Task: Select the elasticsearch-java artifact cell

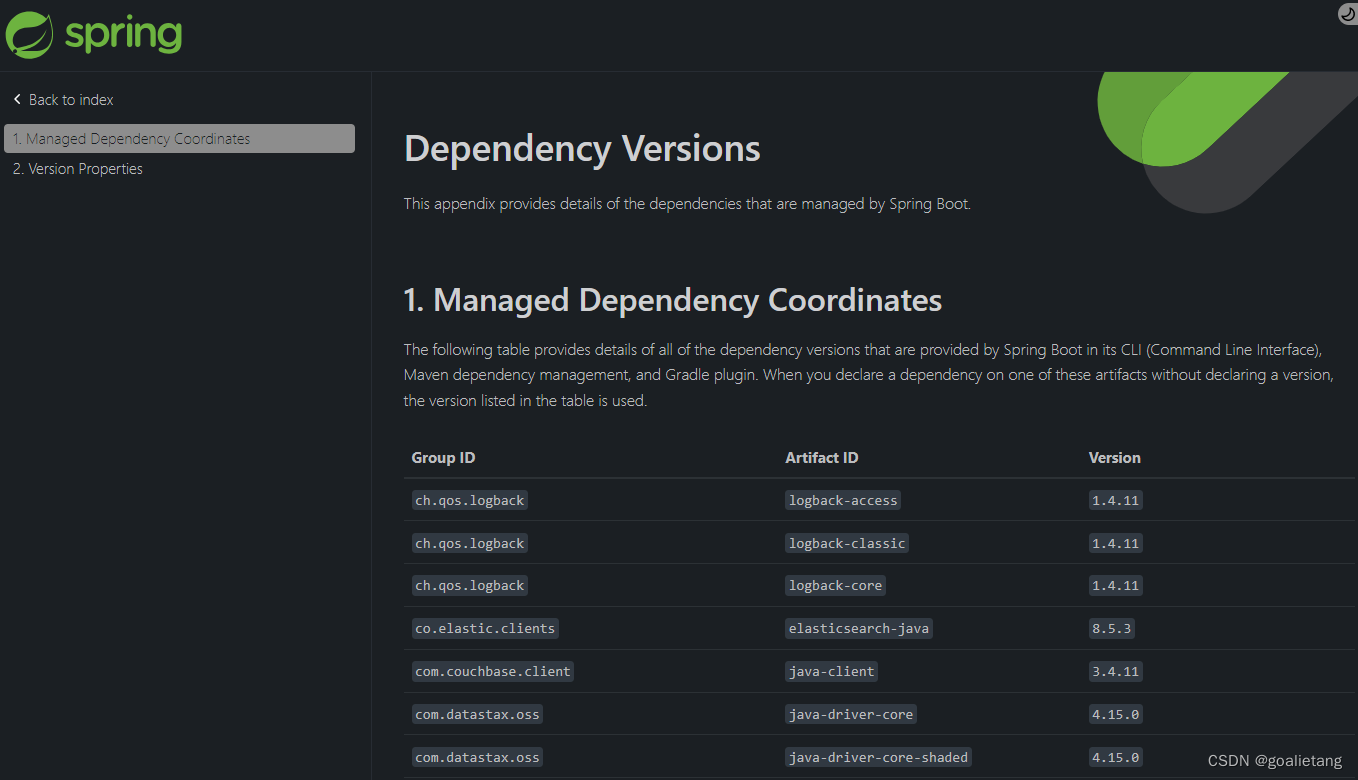Action: pos(859,628)
